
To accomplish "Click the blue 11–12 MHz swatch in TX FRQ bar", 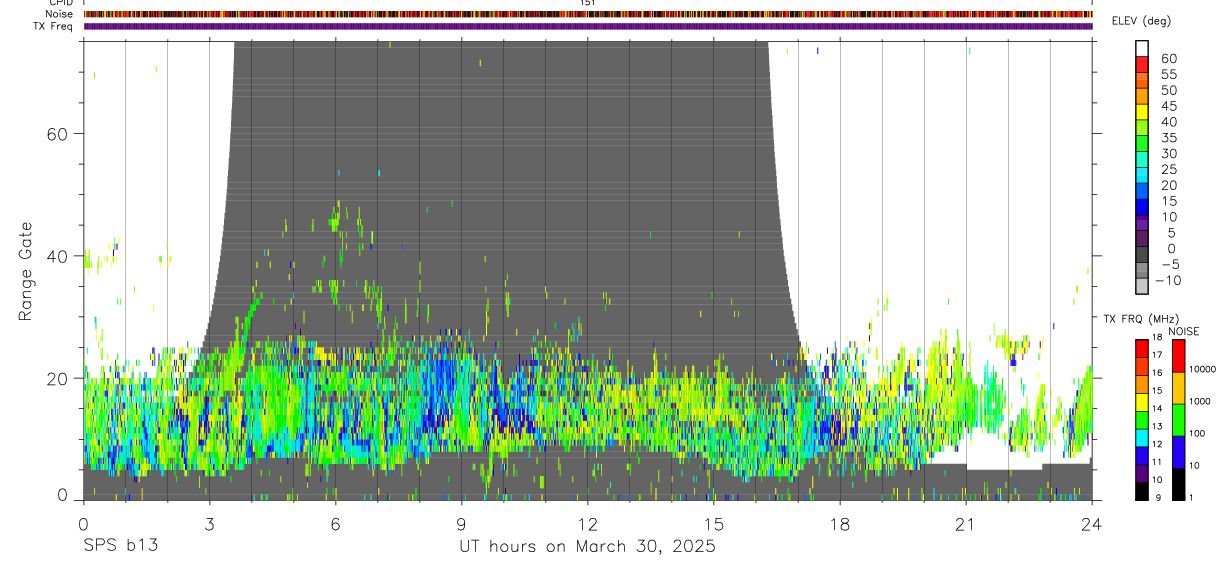I will click(x=1142, y=456).
